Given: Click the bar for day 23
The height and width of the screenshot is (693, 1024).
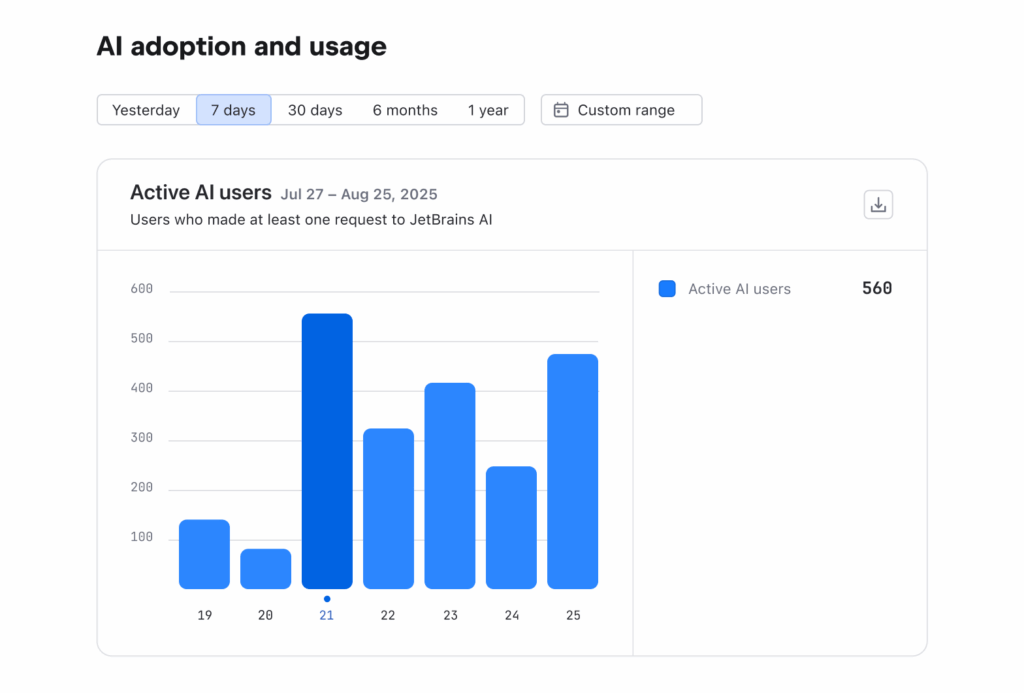Looking at the screenshot, I should (x=450, y=486).
